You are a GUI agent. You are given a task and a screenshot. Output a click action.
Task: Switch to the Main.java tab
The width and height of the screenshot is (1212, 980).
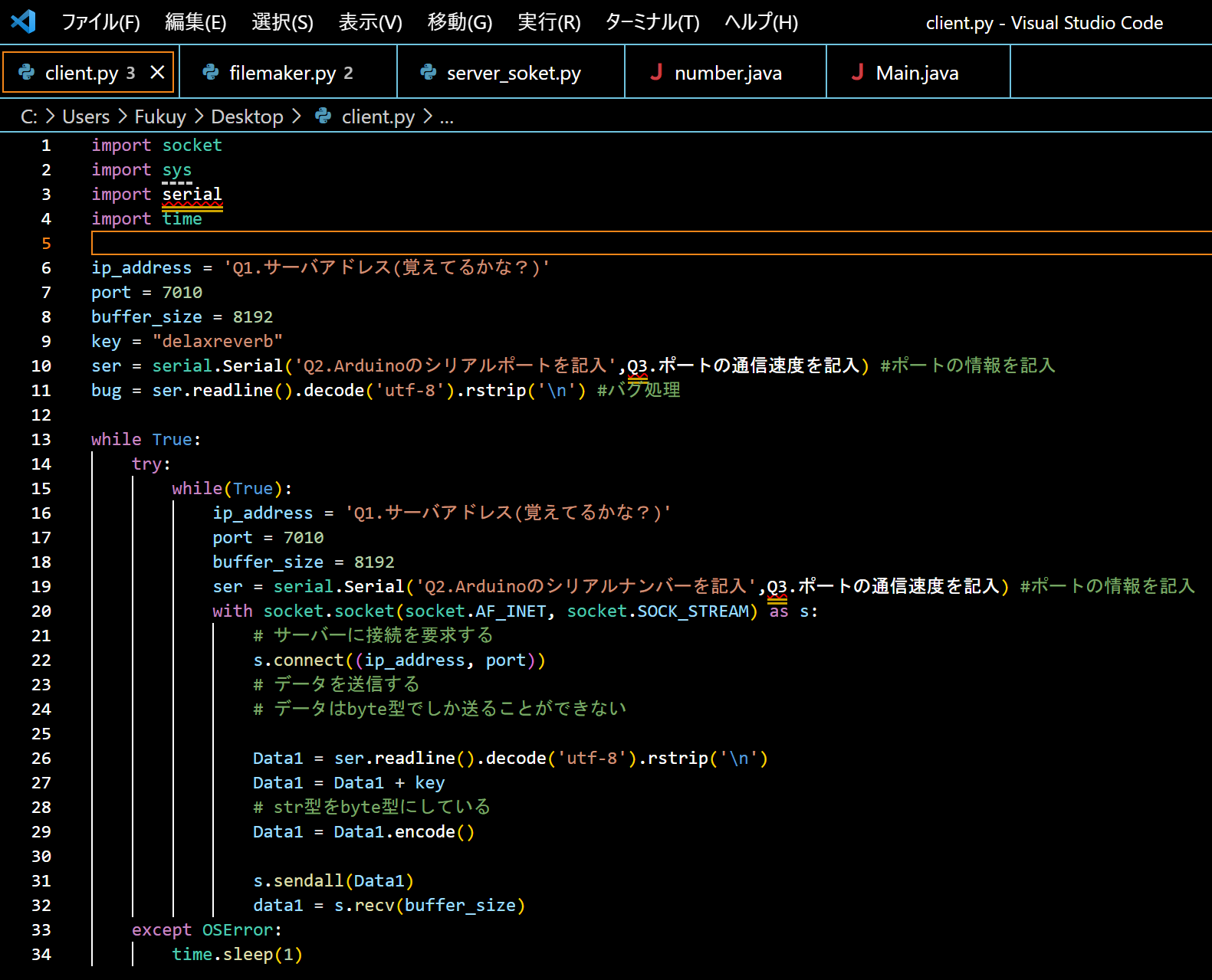click(x=917, y=73)
